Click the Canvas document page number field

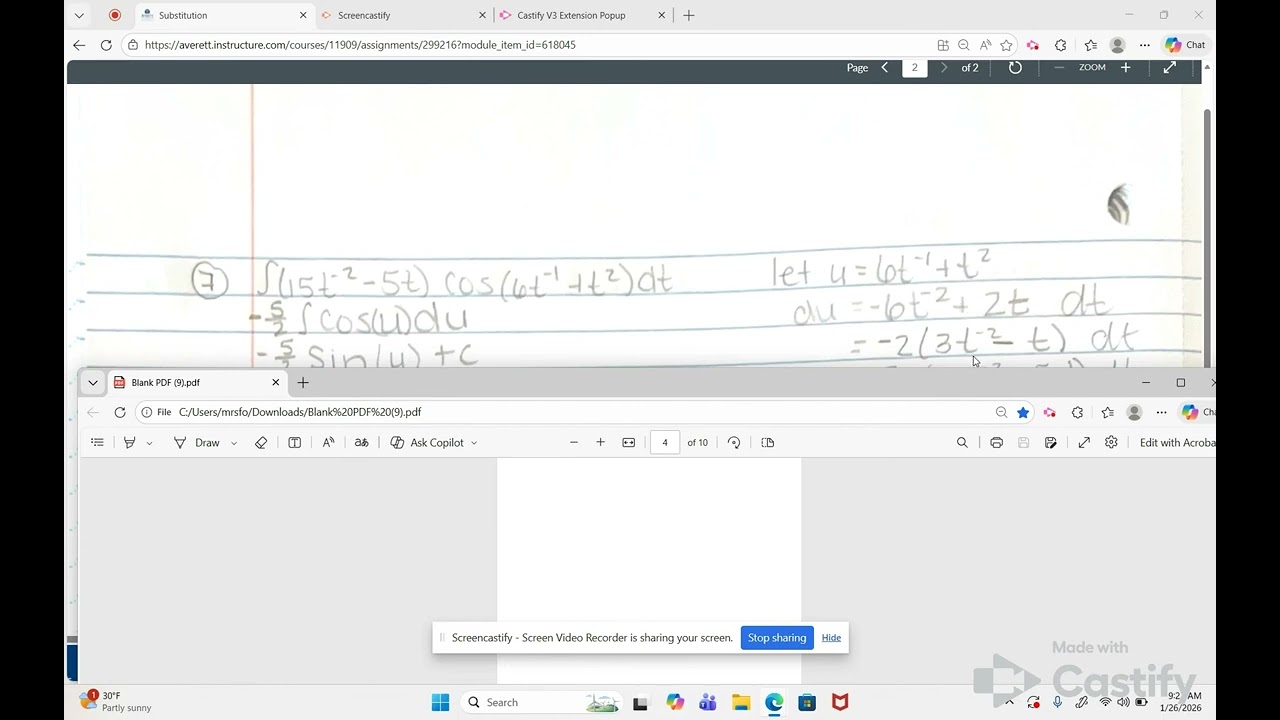[914, 68]
